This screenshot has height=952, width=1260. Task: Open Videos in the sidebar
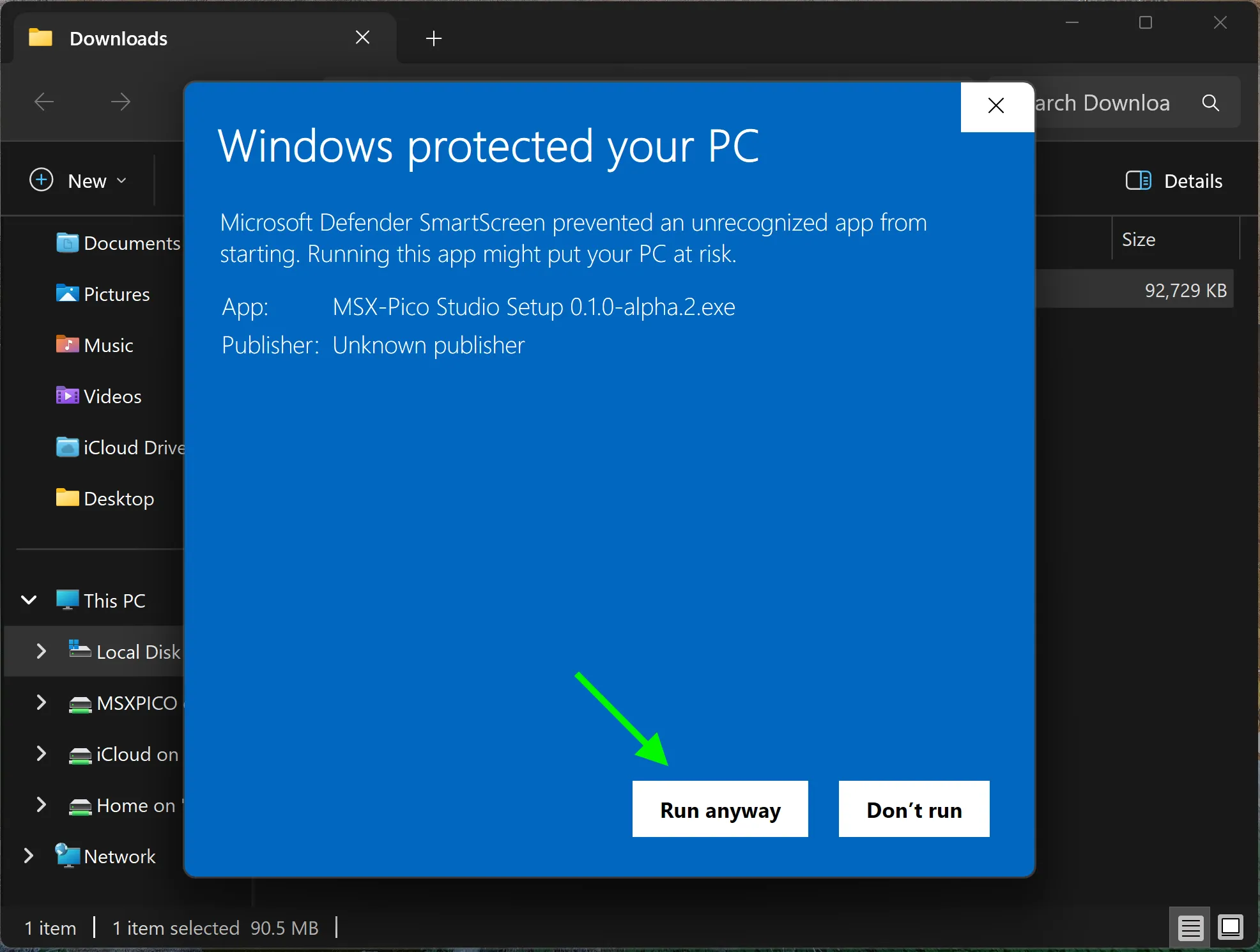tap(98, 397)
